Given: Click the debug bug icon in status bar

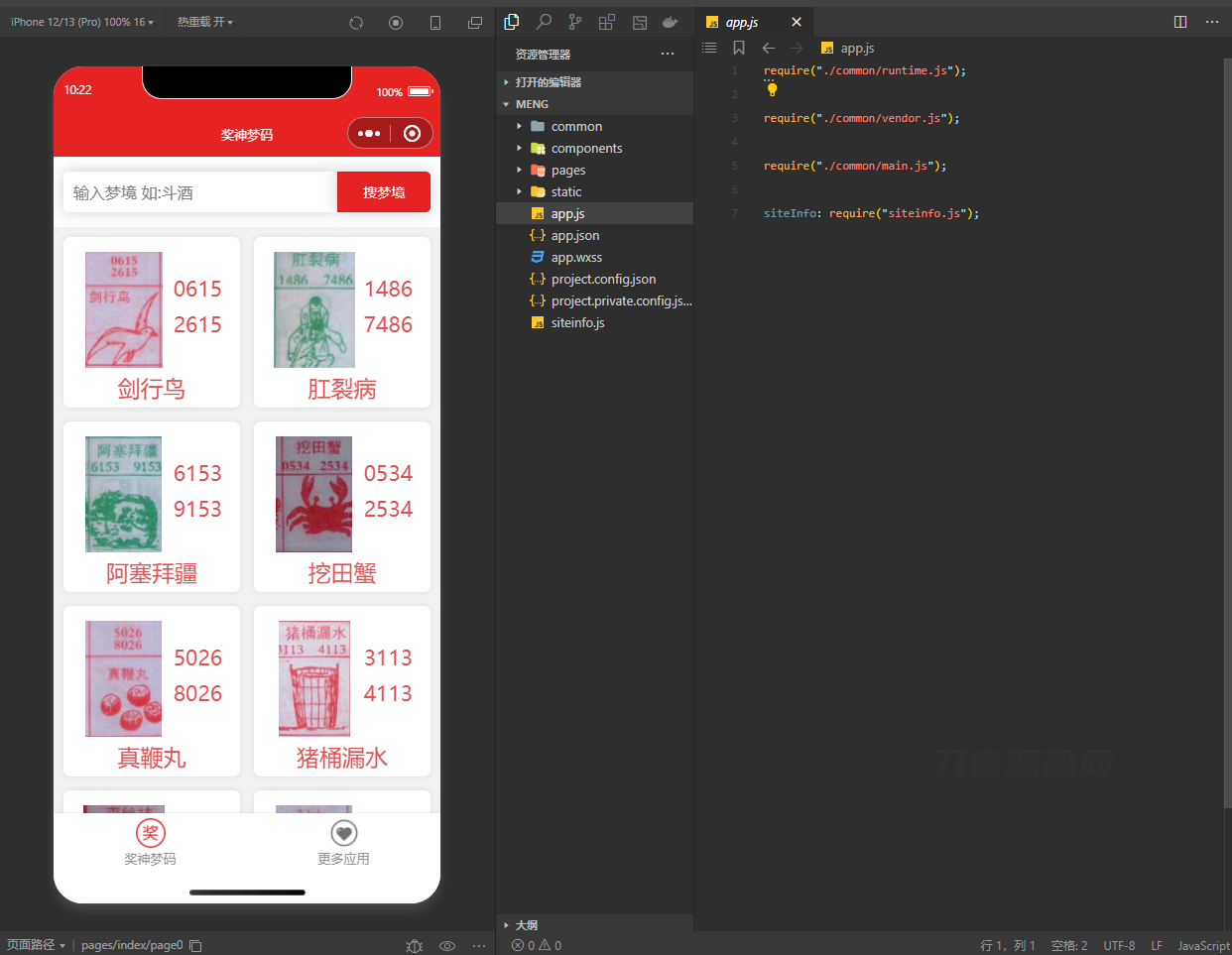Looking at the screenshot, I should [x=415, y=945].
